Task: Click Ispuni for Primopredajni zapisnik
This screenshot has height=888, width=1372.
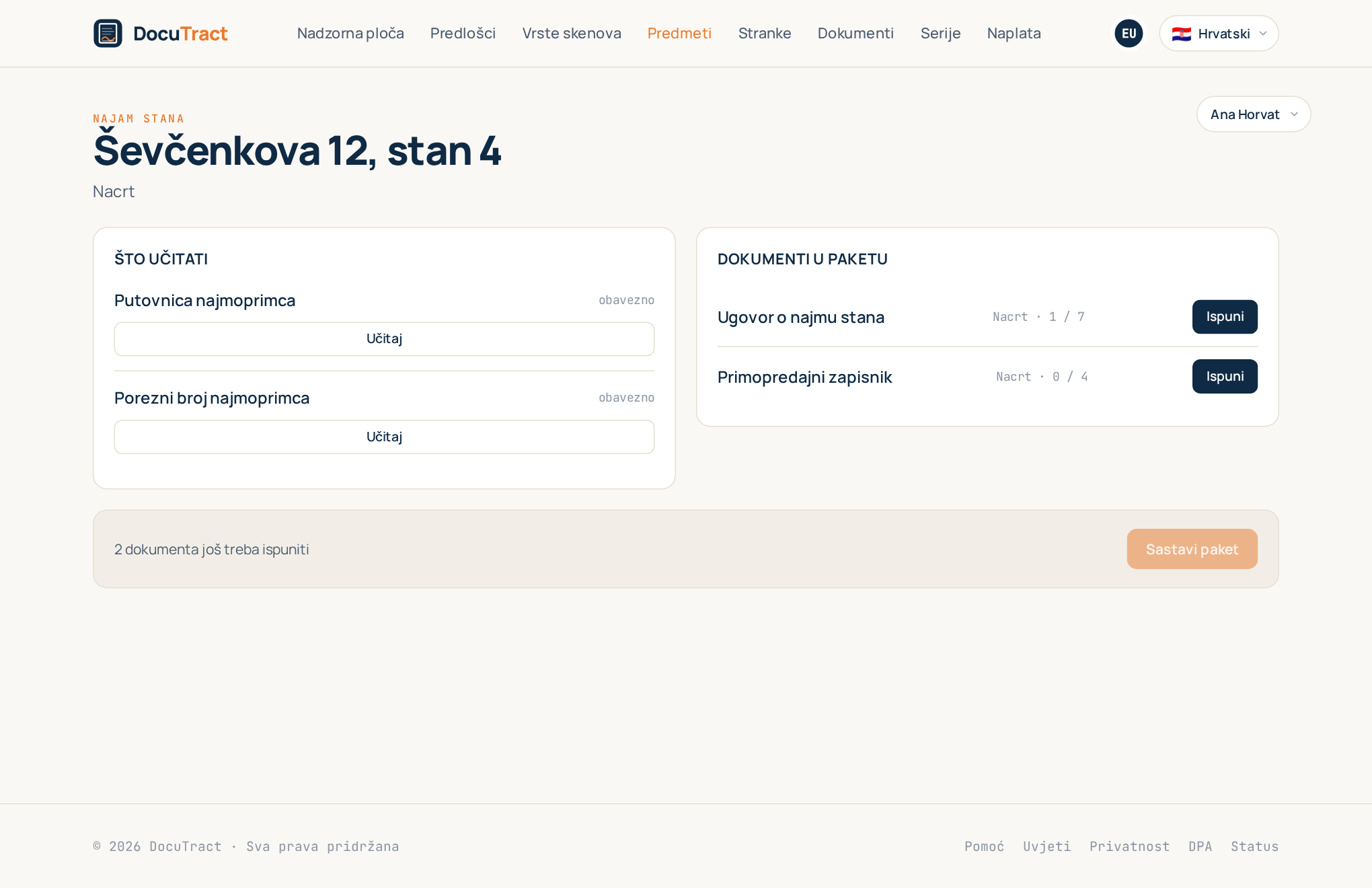Action: (x=1225, y=377)
